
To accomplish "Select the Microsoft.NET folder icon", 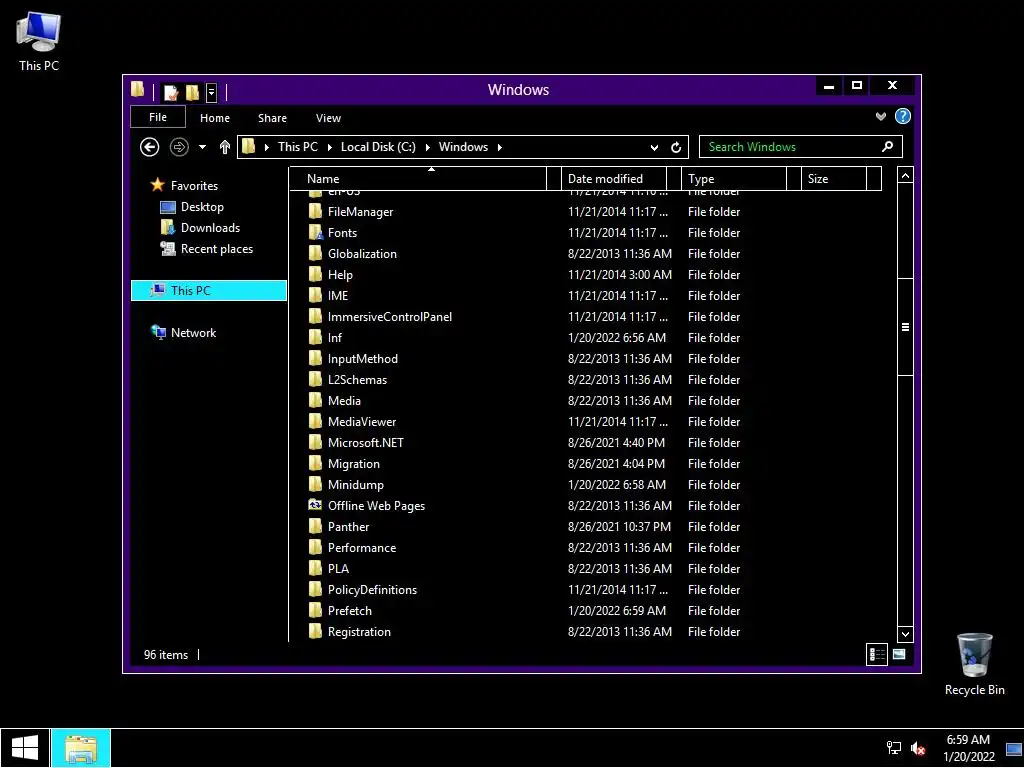I will click(x=315, y=443).
